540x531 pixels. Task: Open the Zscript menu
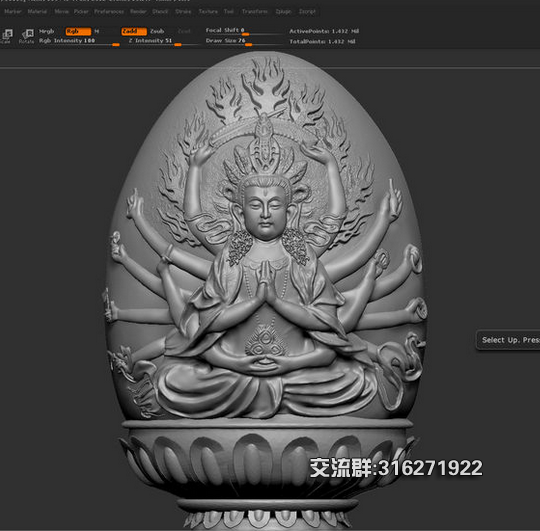[307, 11]
